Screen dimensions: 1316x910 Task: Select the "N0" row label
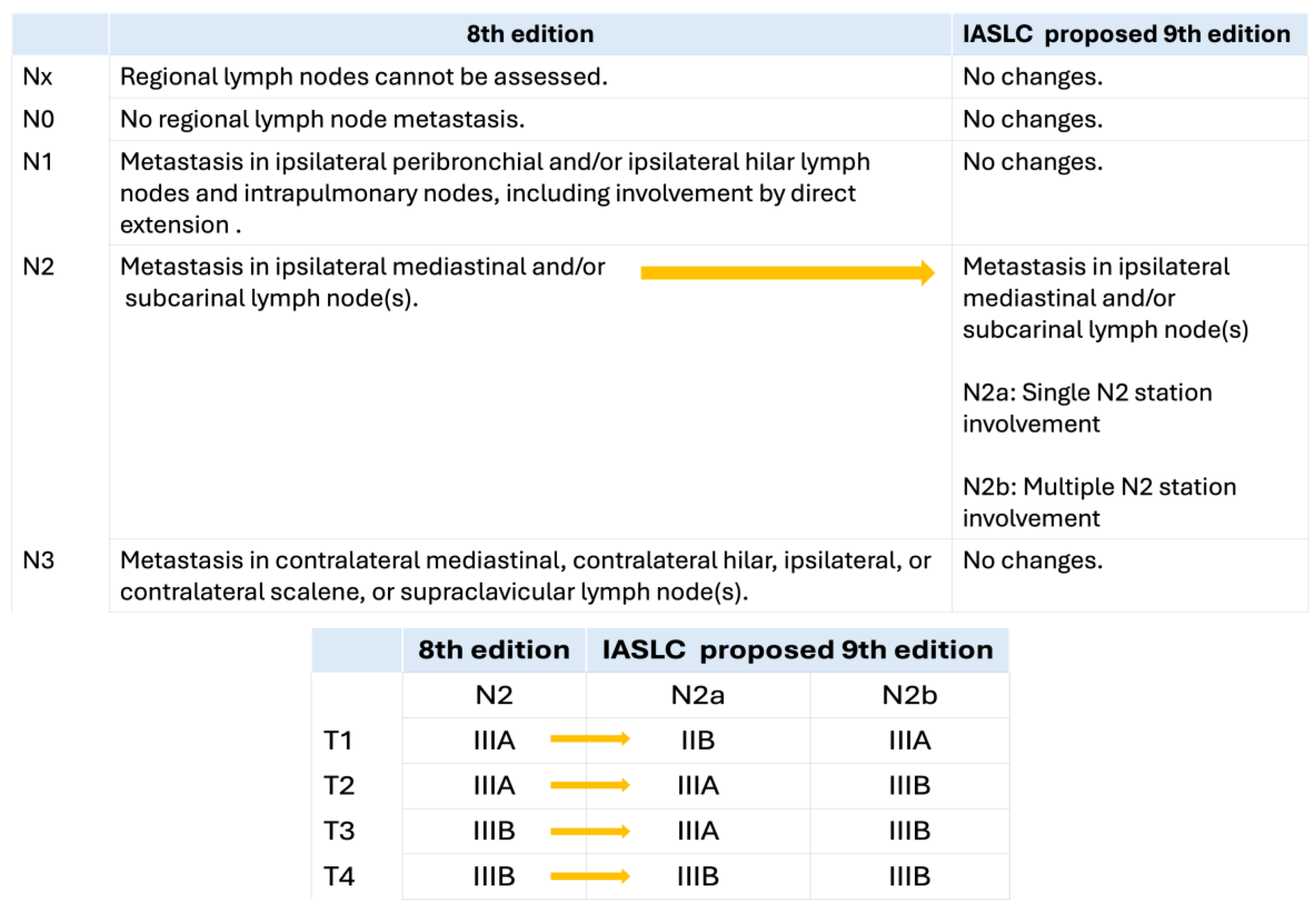[x=38, y=119]
